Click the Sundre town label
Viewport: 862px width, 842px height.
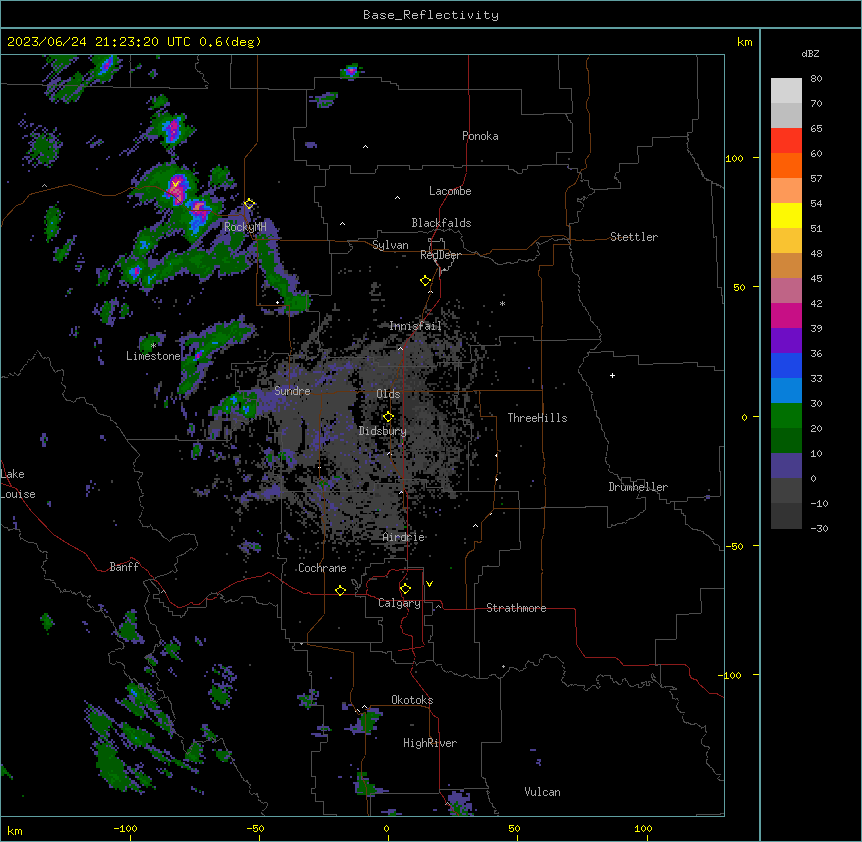292,391
